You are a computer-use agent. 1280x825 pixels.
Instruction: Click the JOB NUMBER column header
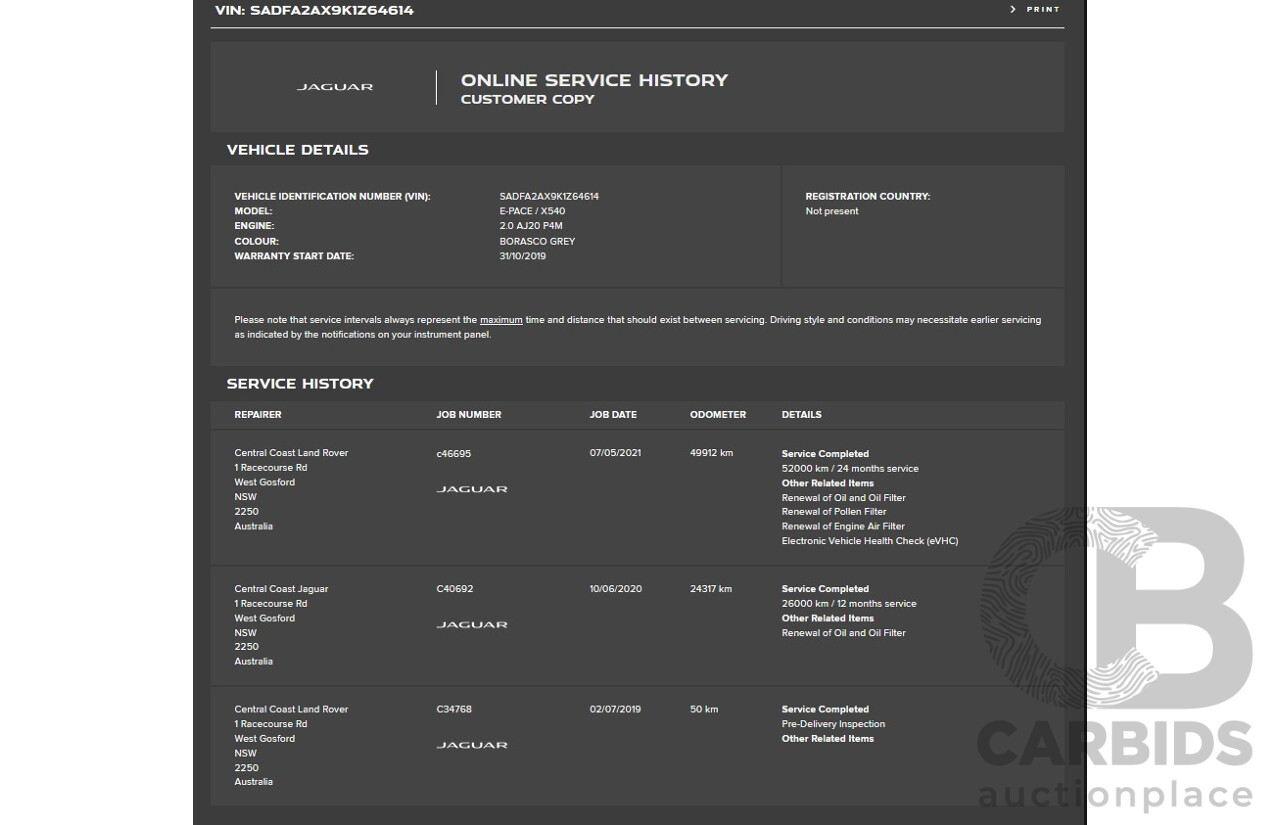[469, 415]
